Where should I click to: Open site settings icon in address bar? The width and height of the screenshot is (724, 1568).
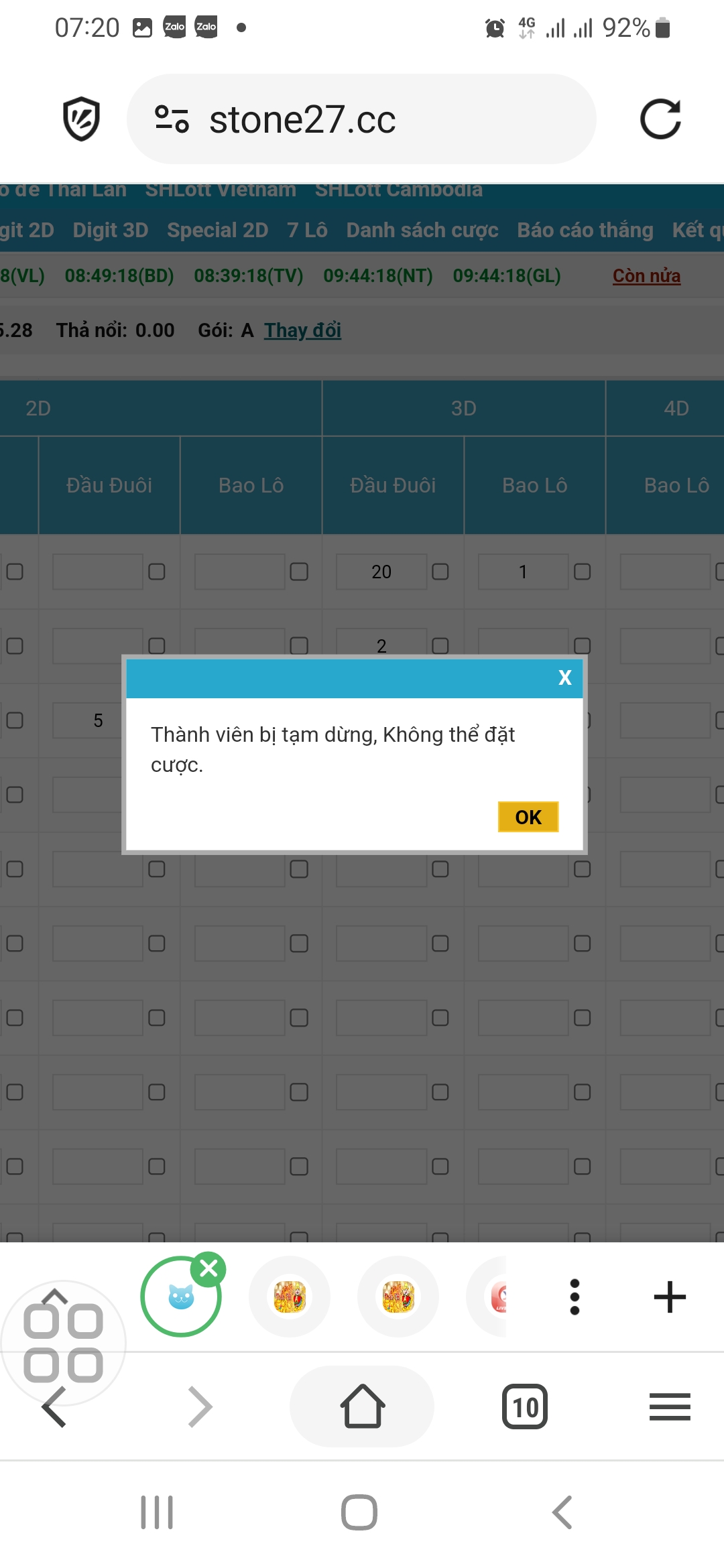(172, 119)
